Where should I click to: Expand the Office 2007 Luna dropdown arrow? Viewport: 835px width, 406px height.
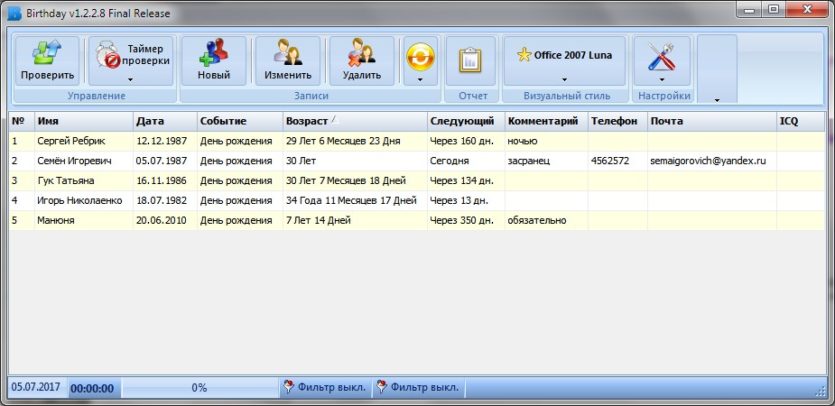coord(564,80)
